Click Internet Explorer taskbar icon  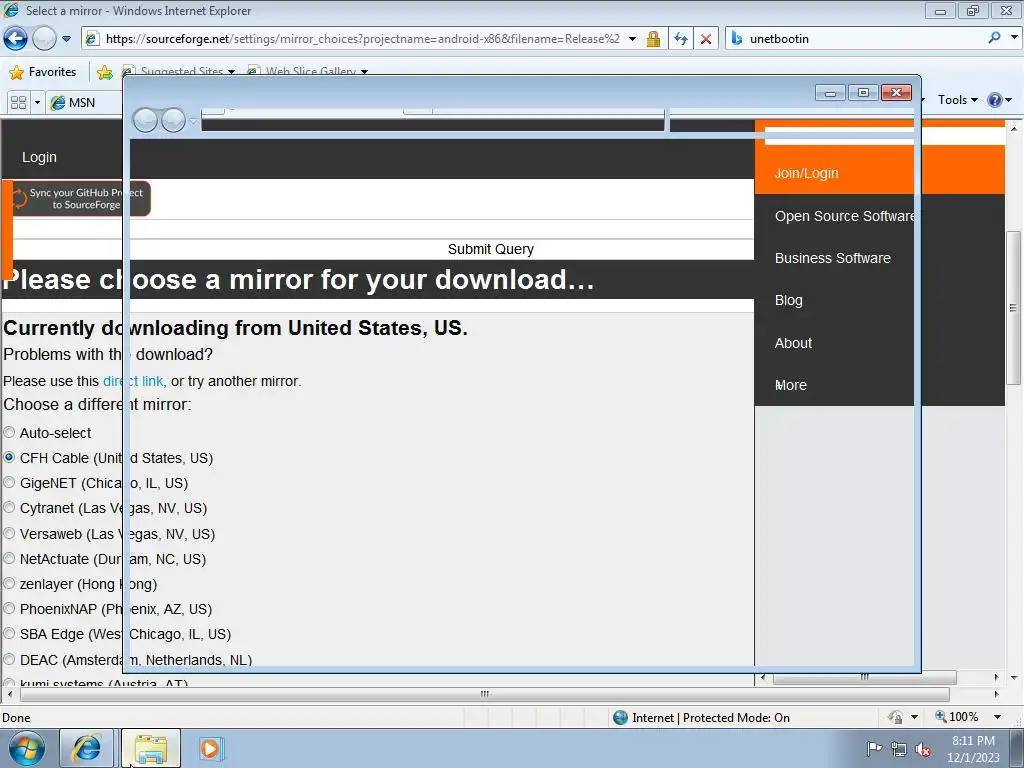87,749
